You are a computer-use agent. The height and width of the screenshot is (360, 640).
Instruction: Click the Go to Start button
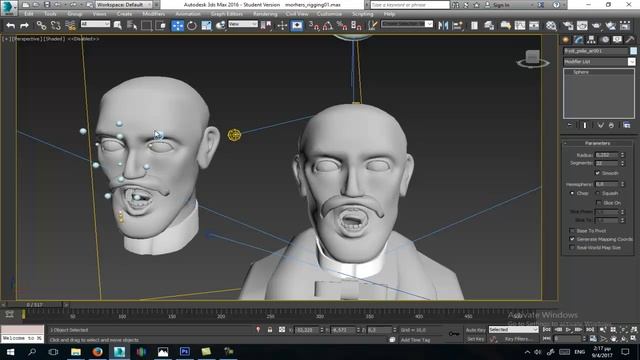[547, 330]
